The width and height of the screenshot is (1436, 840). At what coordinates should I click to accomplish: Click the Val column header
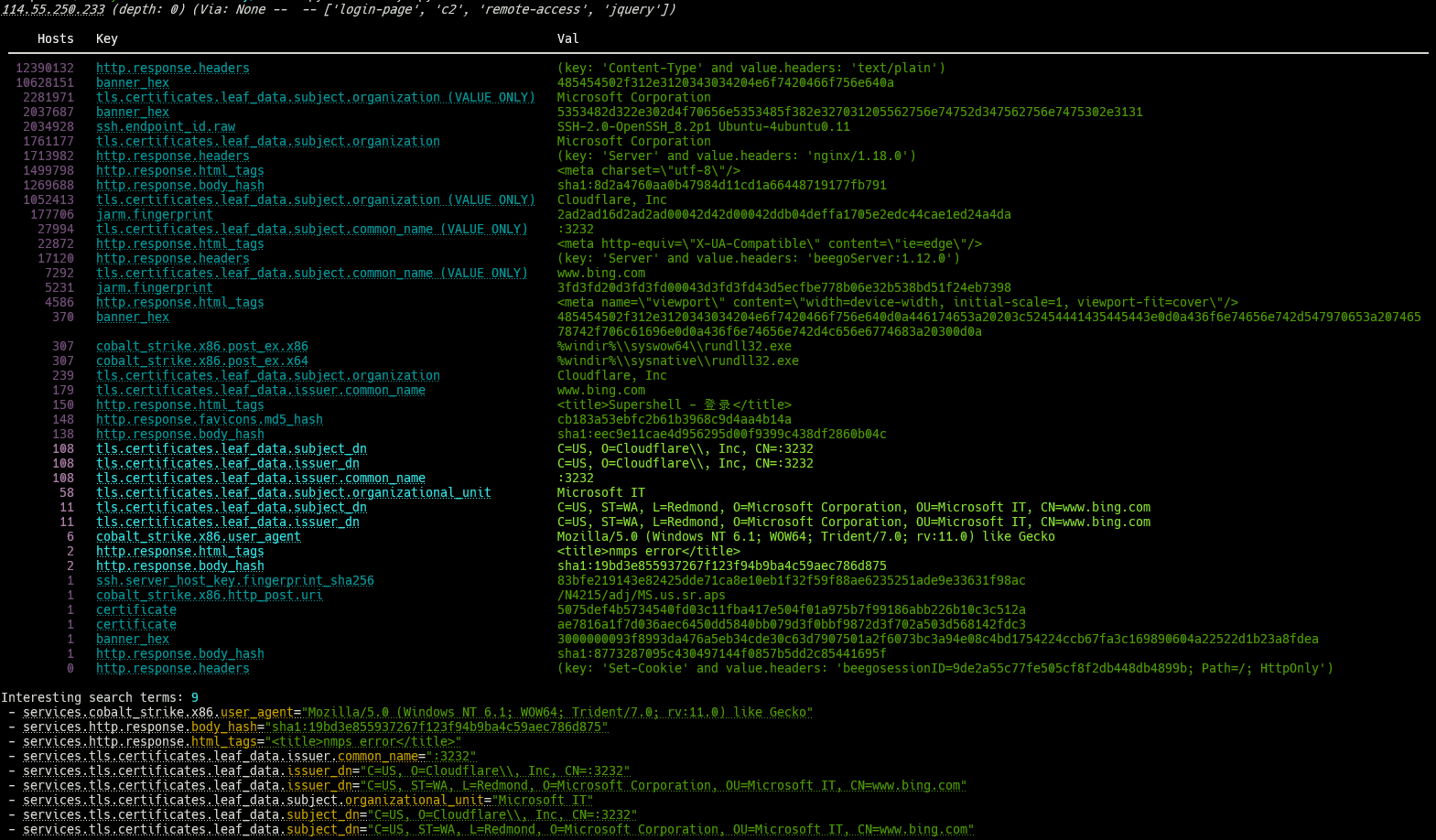[x=567, y=39]
